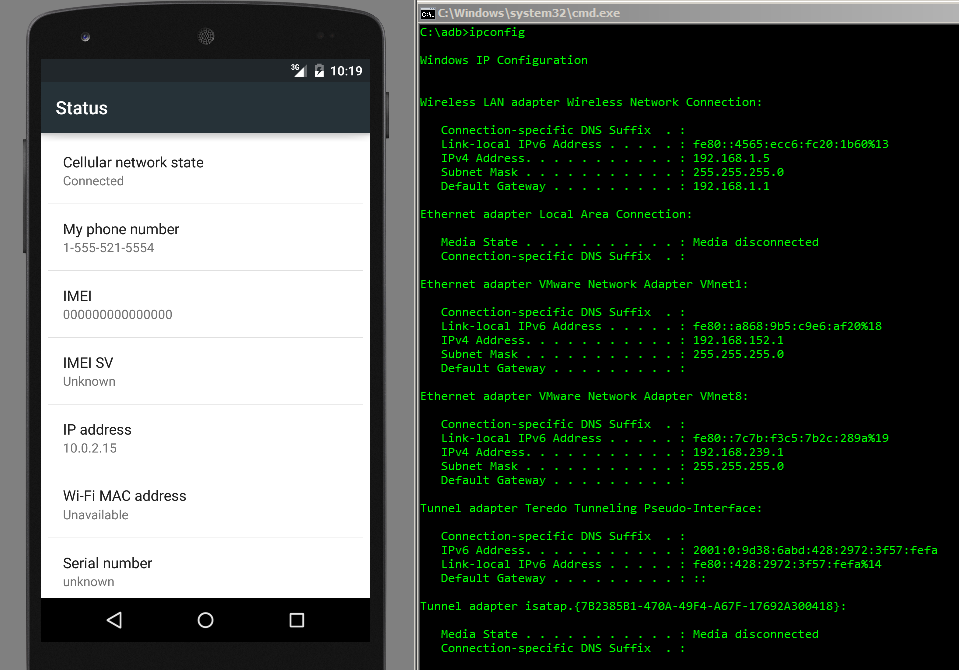Click the cmd.exe window title text
This screenshot has height=670, width=959.
(x=529, y=13)
